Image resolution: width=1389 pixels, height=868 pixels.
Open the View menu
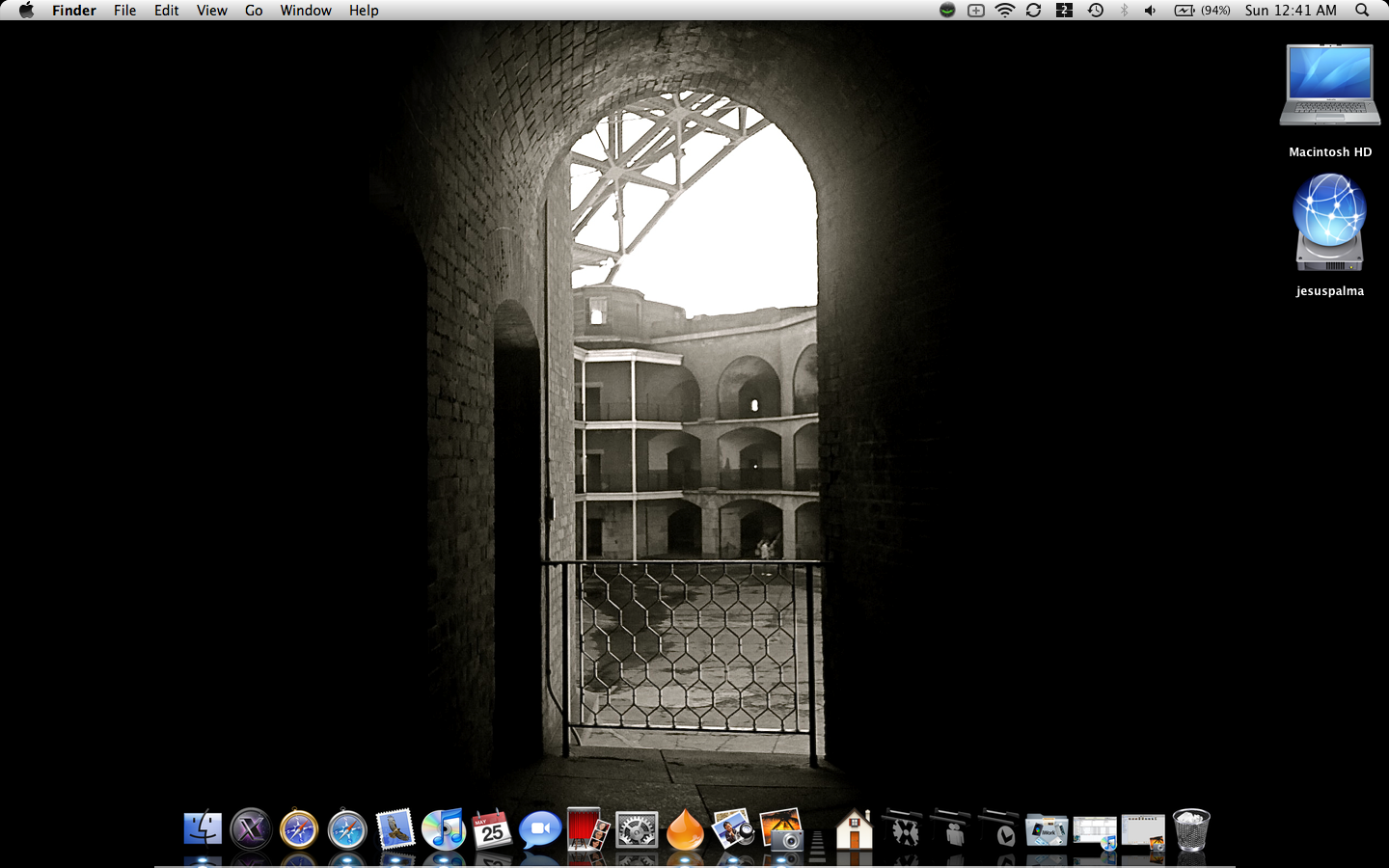(x=212, y=11)
